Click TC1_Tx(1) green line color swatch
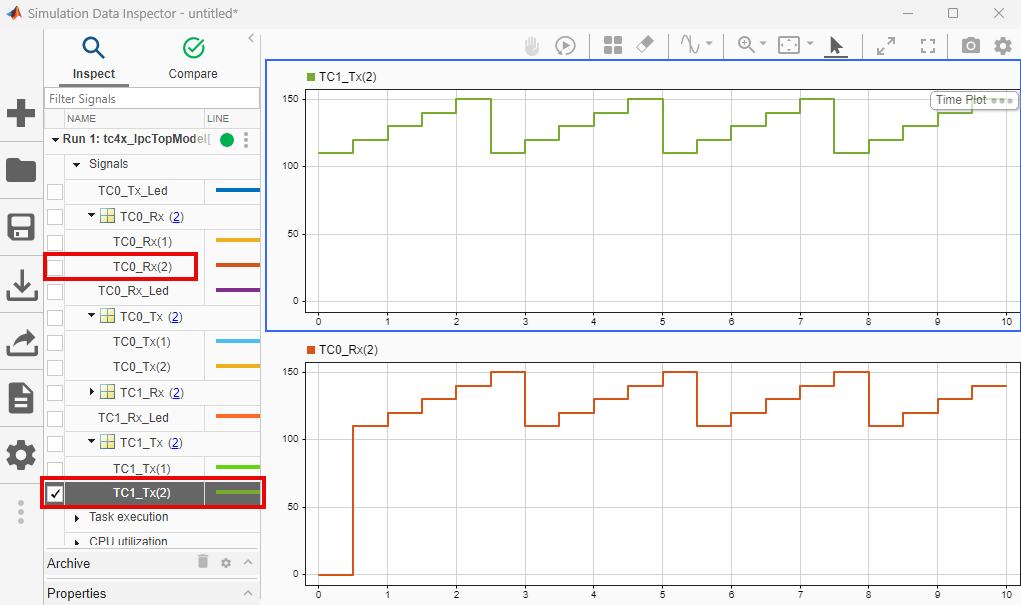Screen dimensions: 1021x605 tap(238, 467)
